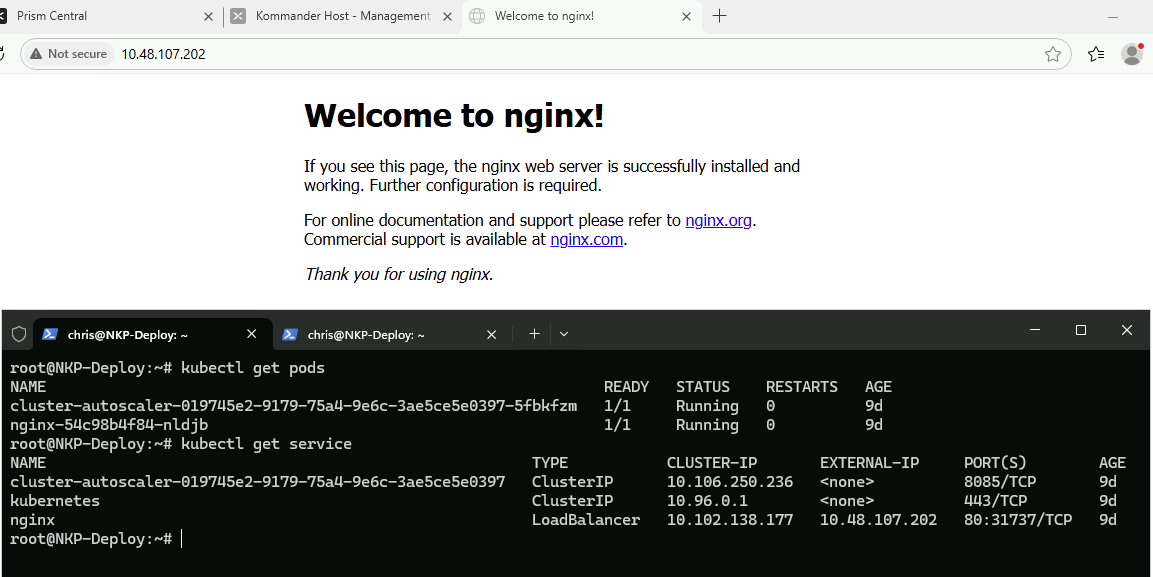The width and height of the screenshot is (1153, 577).
Task: Open the nginx.com link
Action: pyautogui.click(x=587, y=240)
